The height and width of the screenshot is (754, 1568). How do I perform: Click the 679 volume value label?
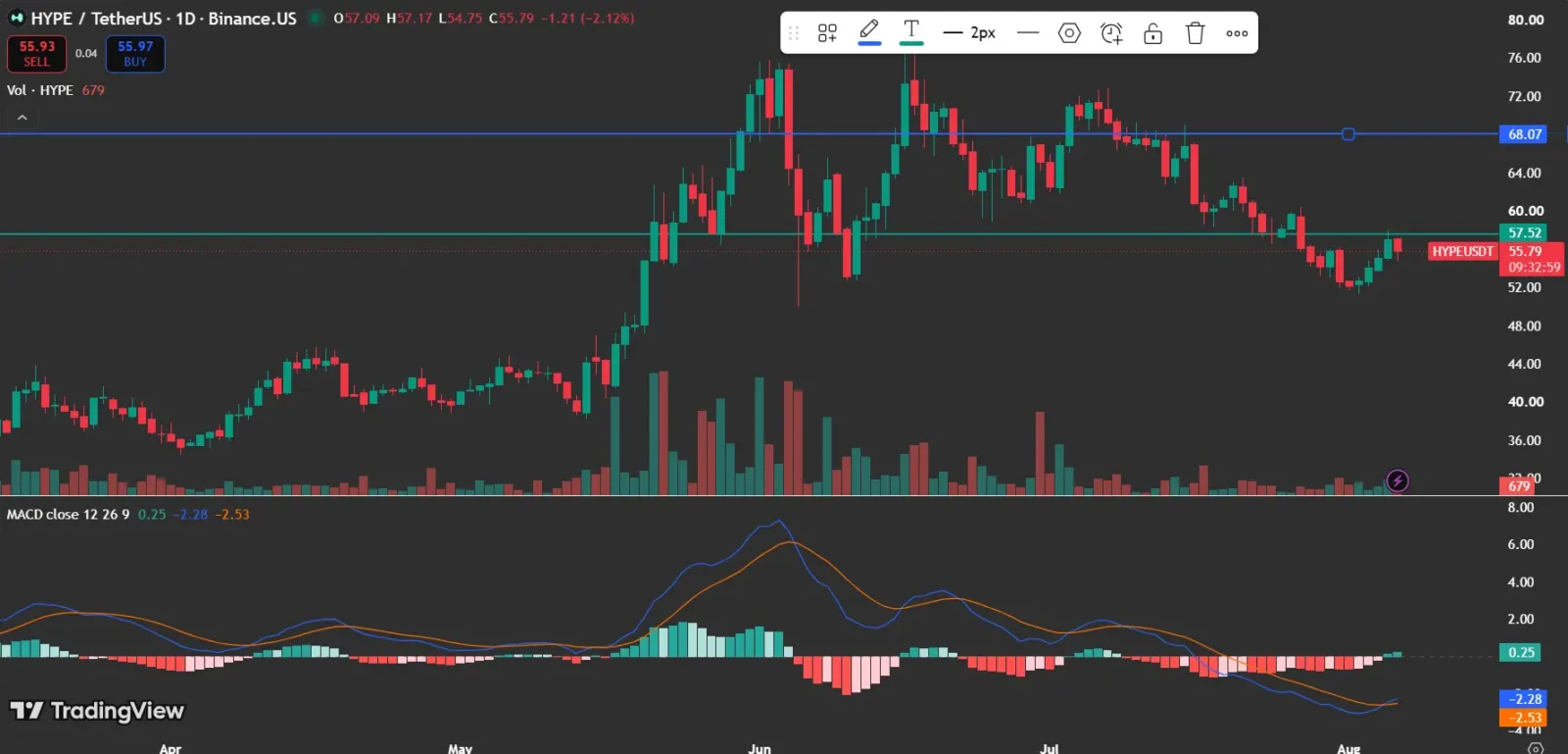pyautogui.click(x=1519, y=486)
